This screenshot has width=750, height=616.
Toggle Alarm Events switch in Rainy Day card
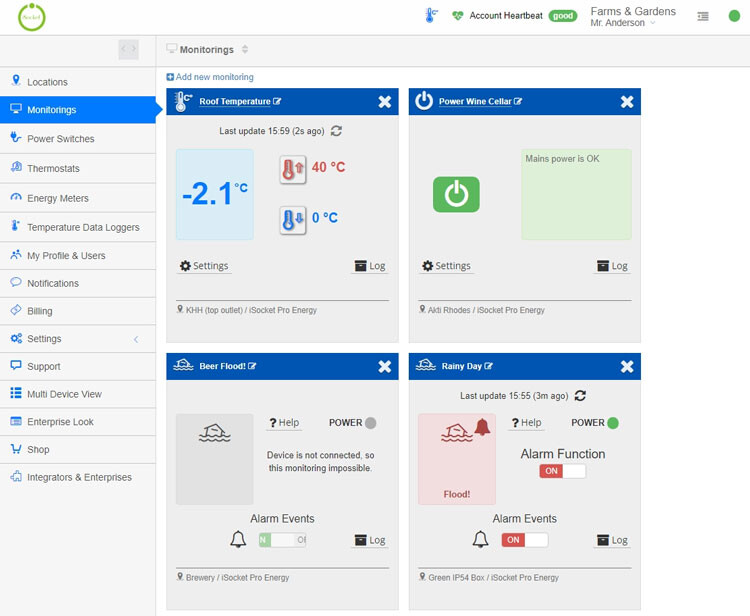(524, 540)
